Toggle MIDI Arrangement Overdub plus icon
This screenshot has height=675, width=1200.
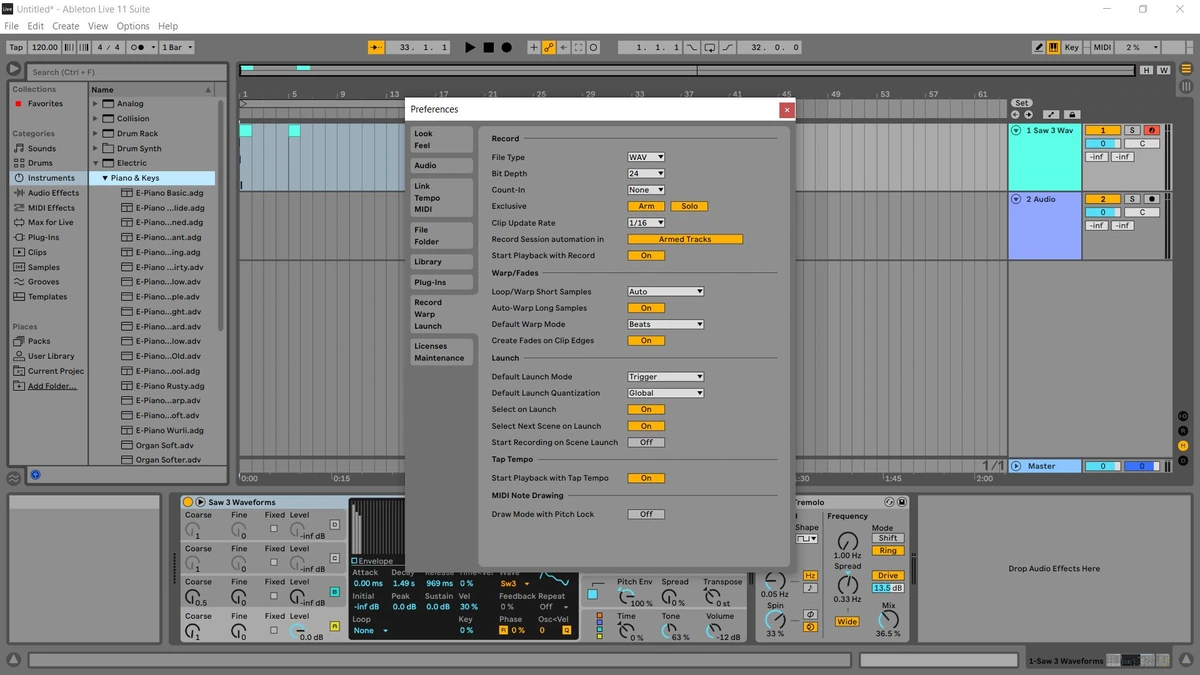tap(533, 47)
